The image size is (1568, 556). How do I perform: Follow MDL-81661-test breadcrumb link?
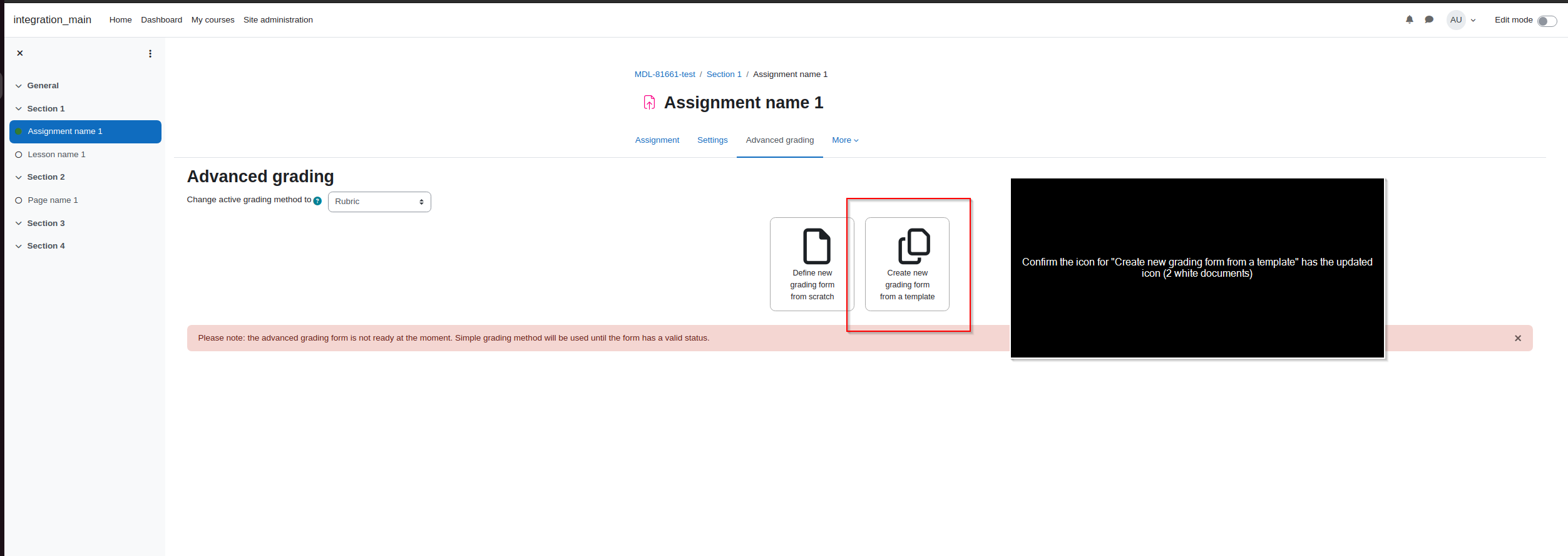tap(665, 75)
